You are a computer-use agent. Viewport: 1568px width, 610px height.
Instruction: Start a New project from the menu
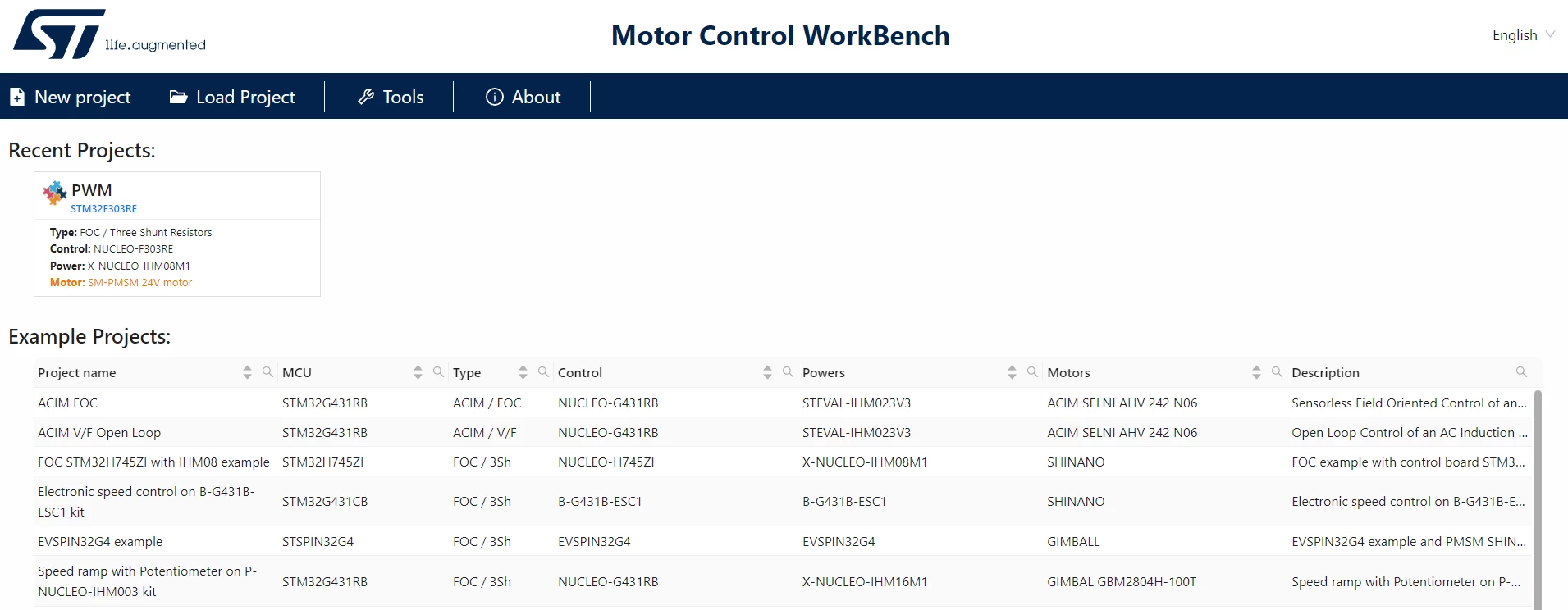(71, 97)
